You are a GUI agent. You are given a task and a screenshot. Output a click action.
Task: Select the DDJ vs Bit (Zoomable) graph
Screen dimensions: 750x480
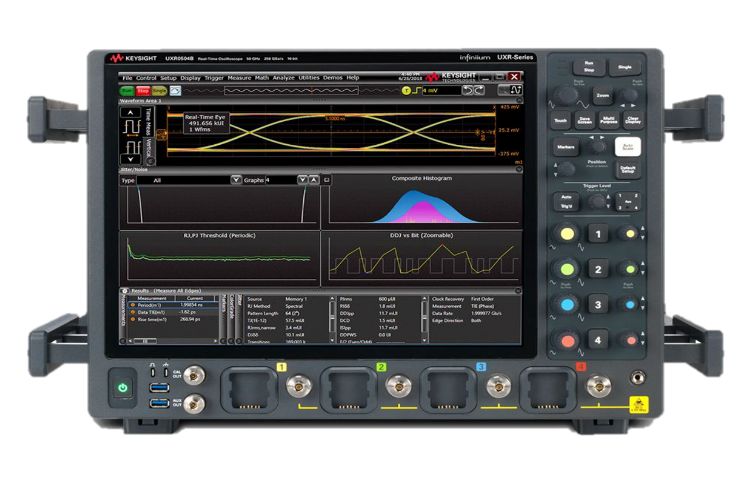(421, 259)
